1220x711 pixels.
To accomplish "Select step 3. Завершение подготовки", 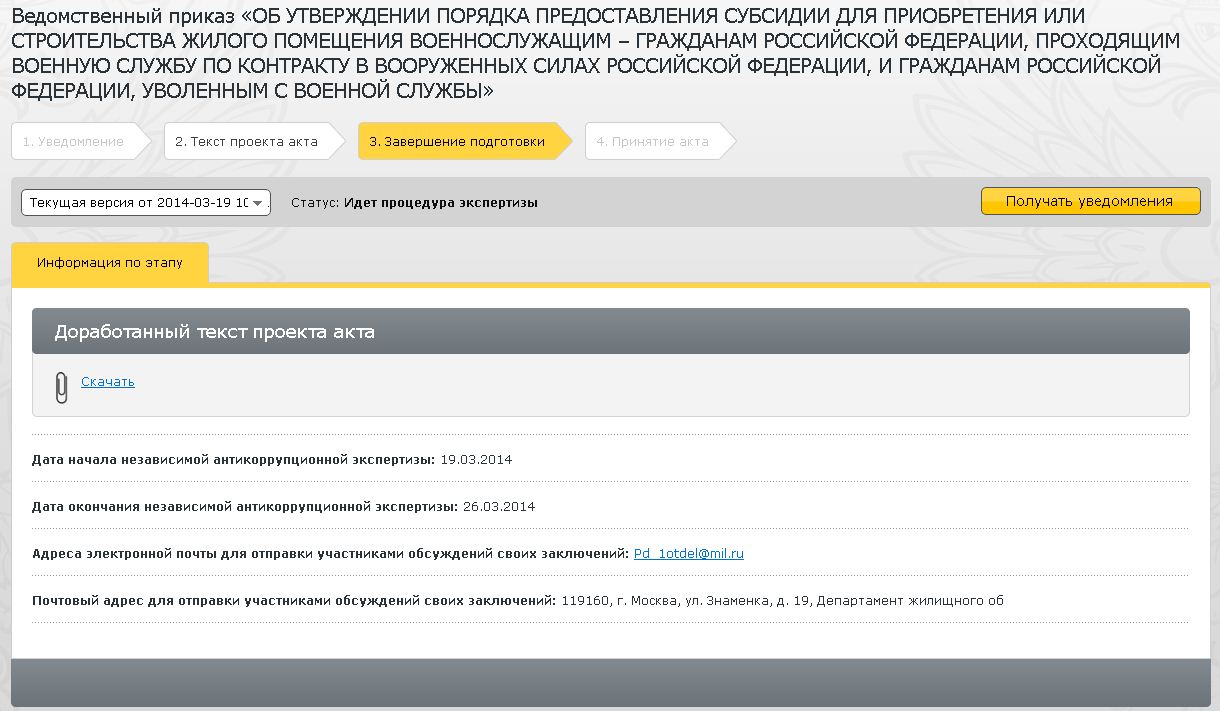I will click(x=457, y=142).
